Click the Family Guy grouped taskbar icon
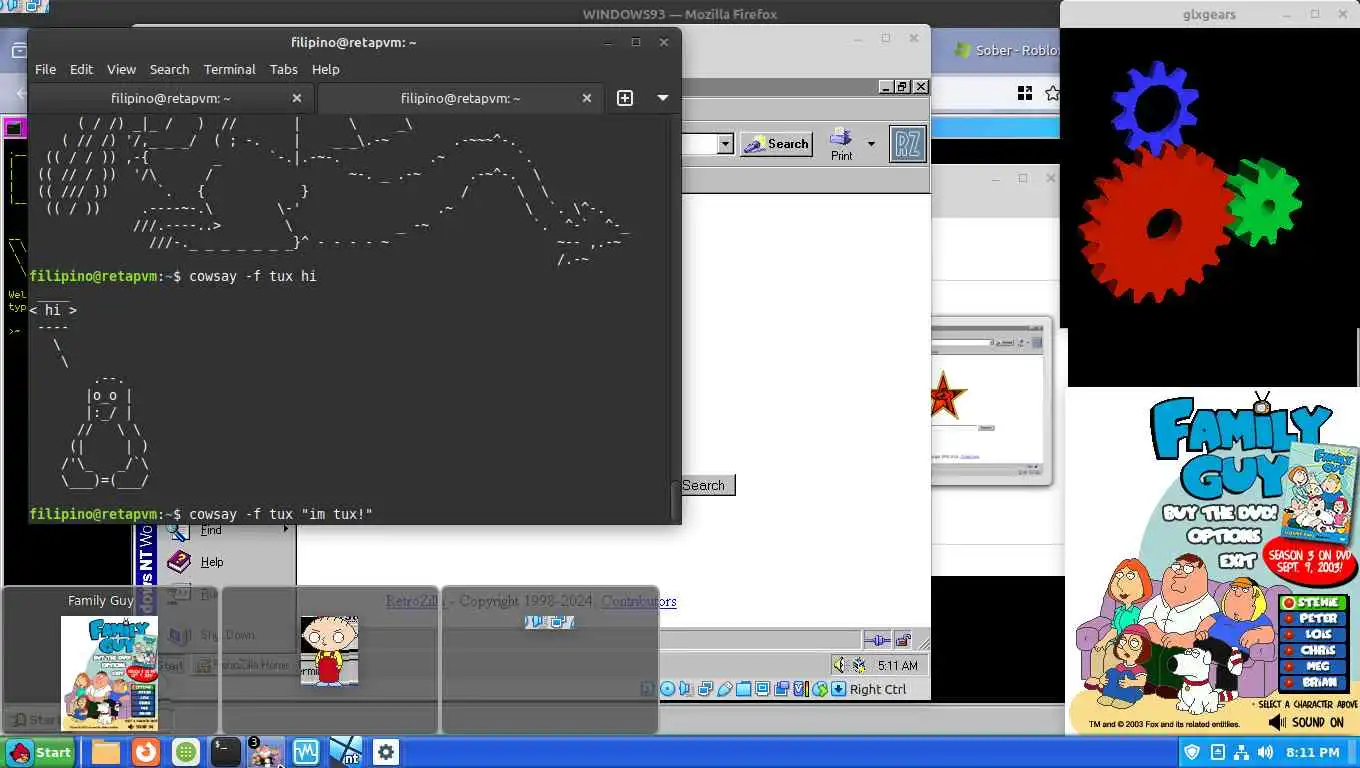 point(266,752)
